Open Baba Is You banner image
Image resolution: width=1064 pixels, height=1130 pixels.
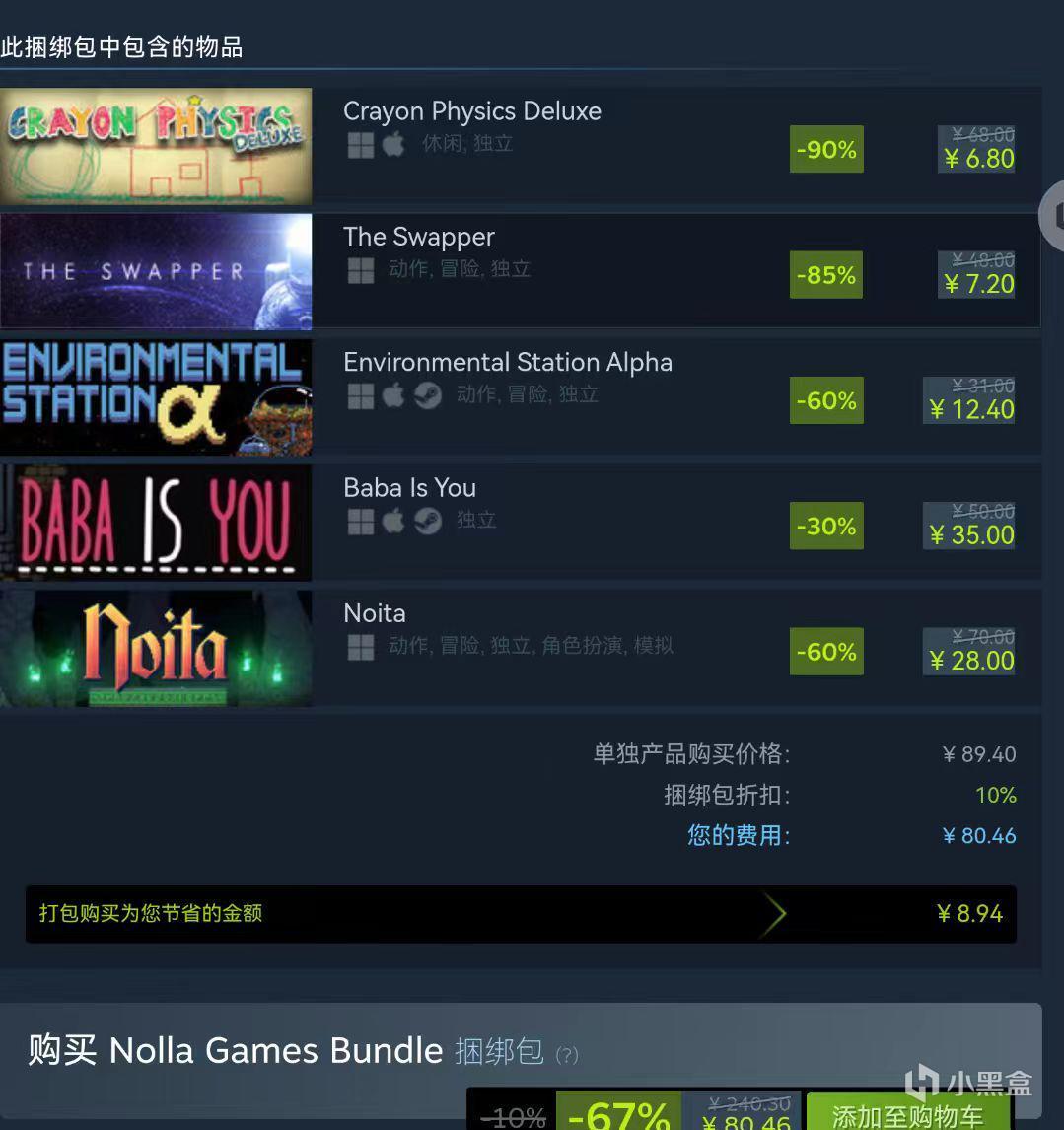[156, 523]
